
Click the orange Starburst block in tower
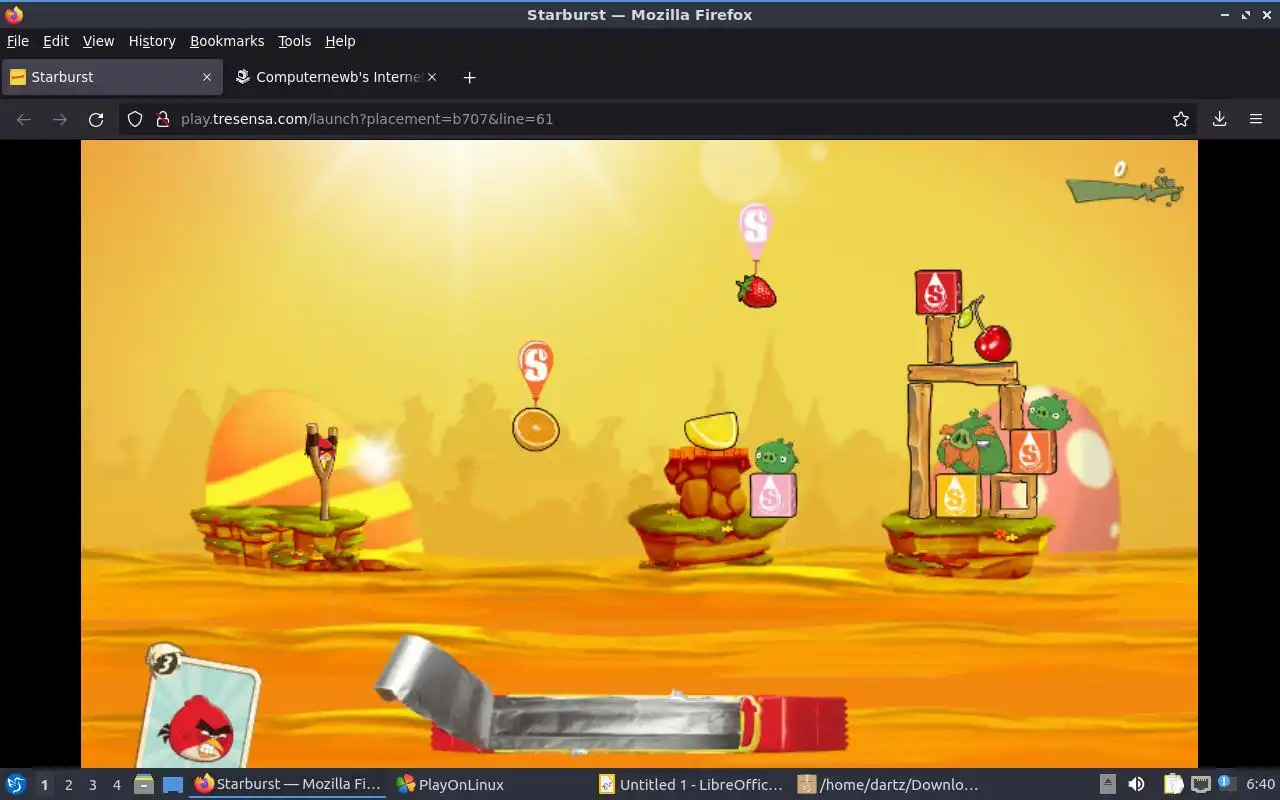[1032, 451]
